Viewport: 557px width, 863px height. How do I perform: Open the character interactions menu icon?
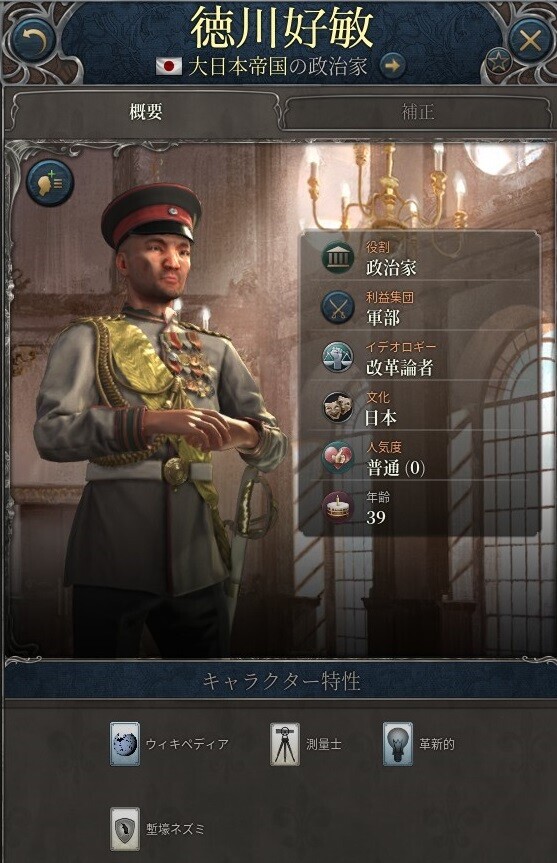pos(50,182)
